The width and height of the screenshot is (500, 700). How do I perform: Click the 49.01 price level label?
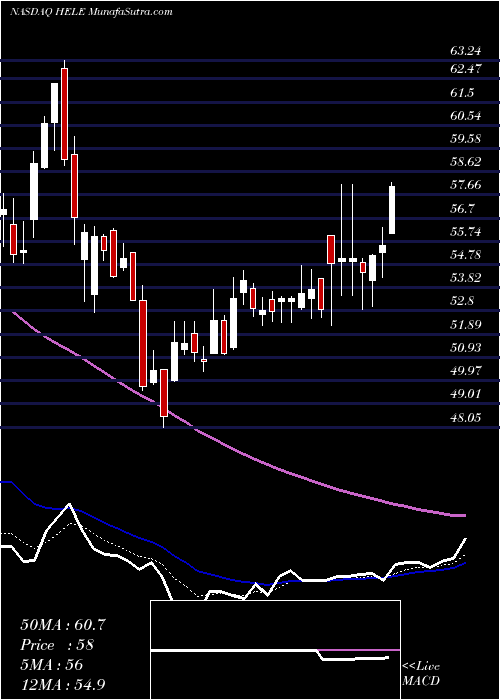466,394
